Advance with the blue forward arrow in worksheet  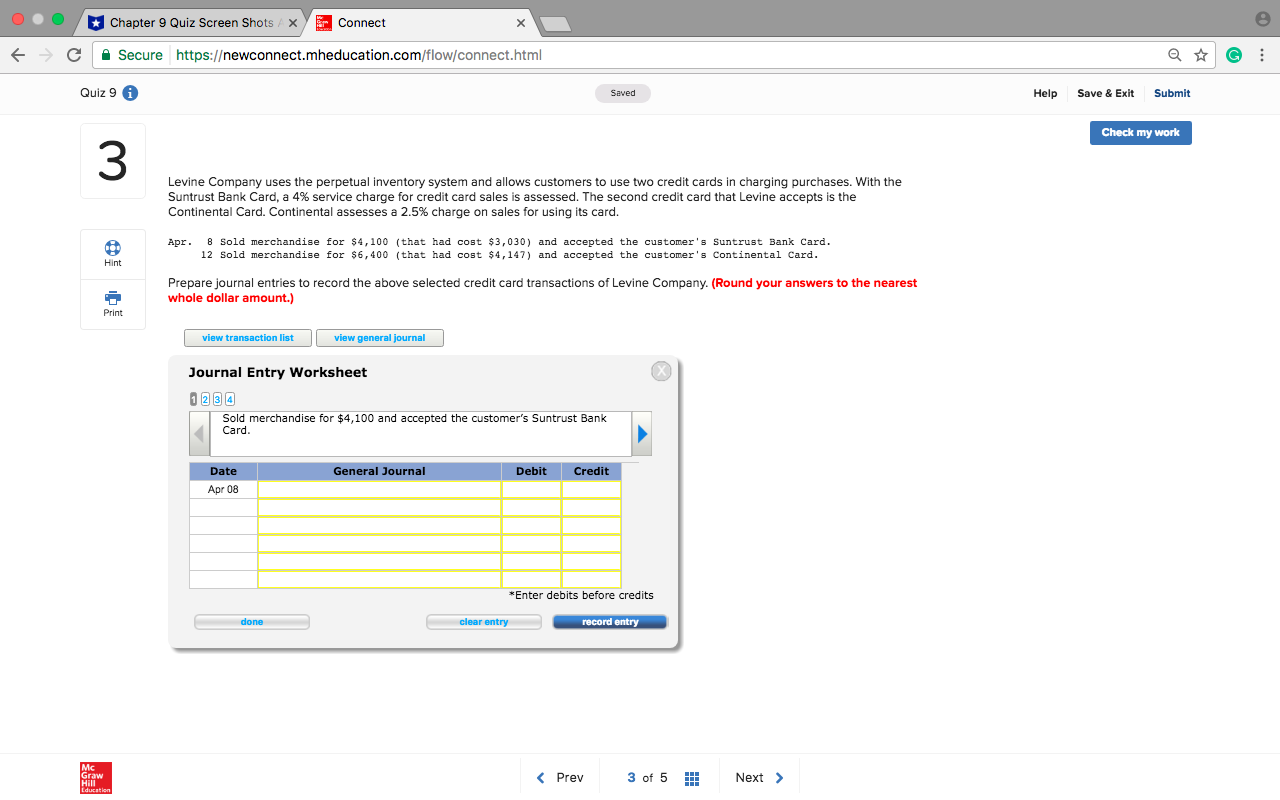click(x=641, y=433)
